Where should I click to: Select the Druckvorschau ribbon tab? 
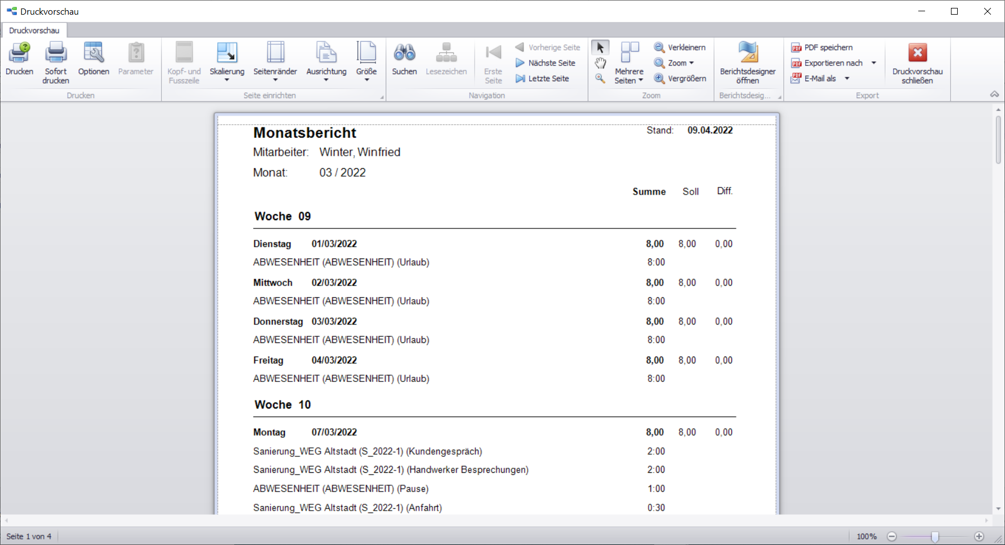(34, 31)
